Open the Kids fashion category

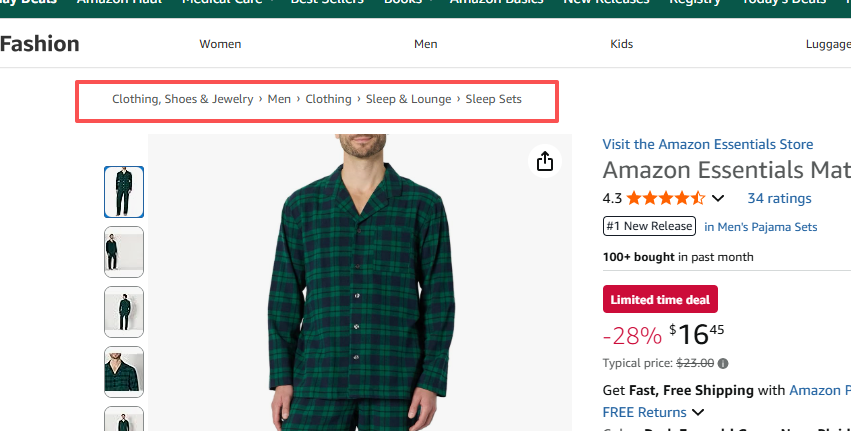coord(621,44)
